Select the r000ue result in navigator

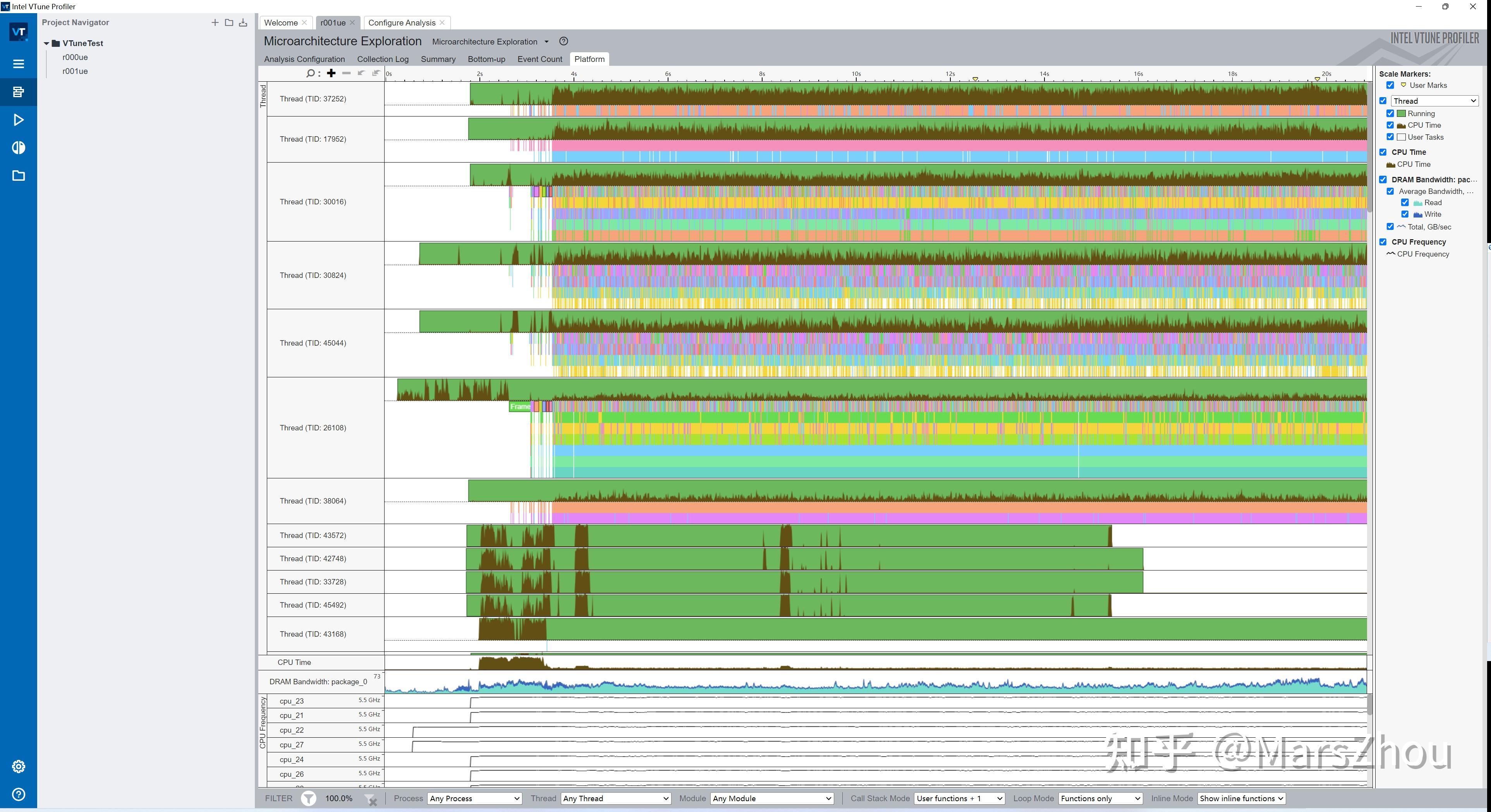pyautogui.click(x=75, y=57)
